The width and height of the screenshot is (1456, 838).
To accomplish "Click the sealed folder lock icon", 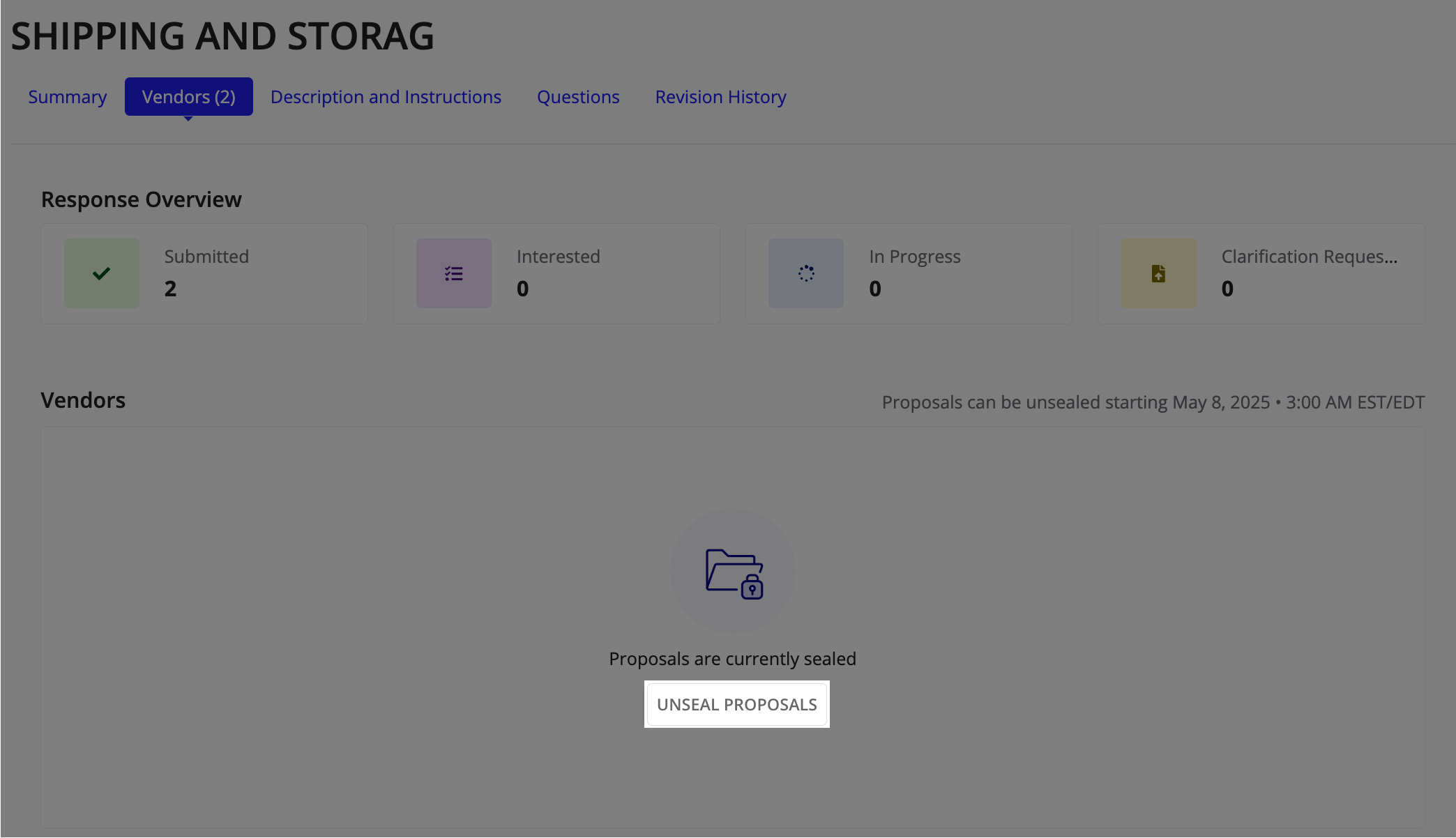I will click(x=734, y=573).
